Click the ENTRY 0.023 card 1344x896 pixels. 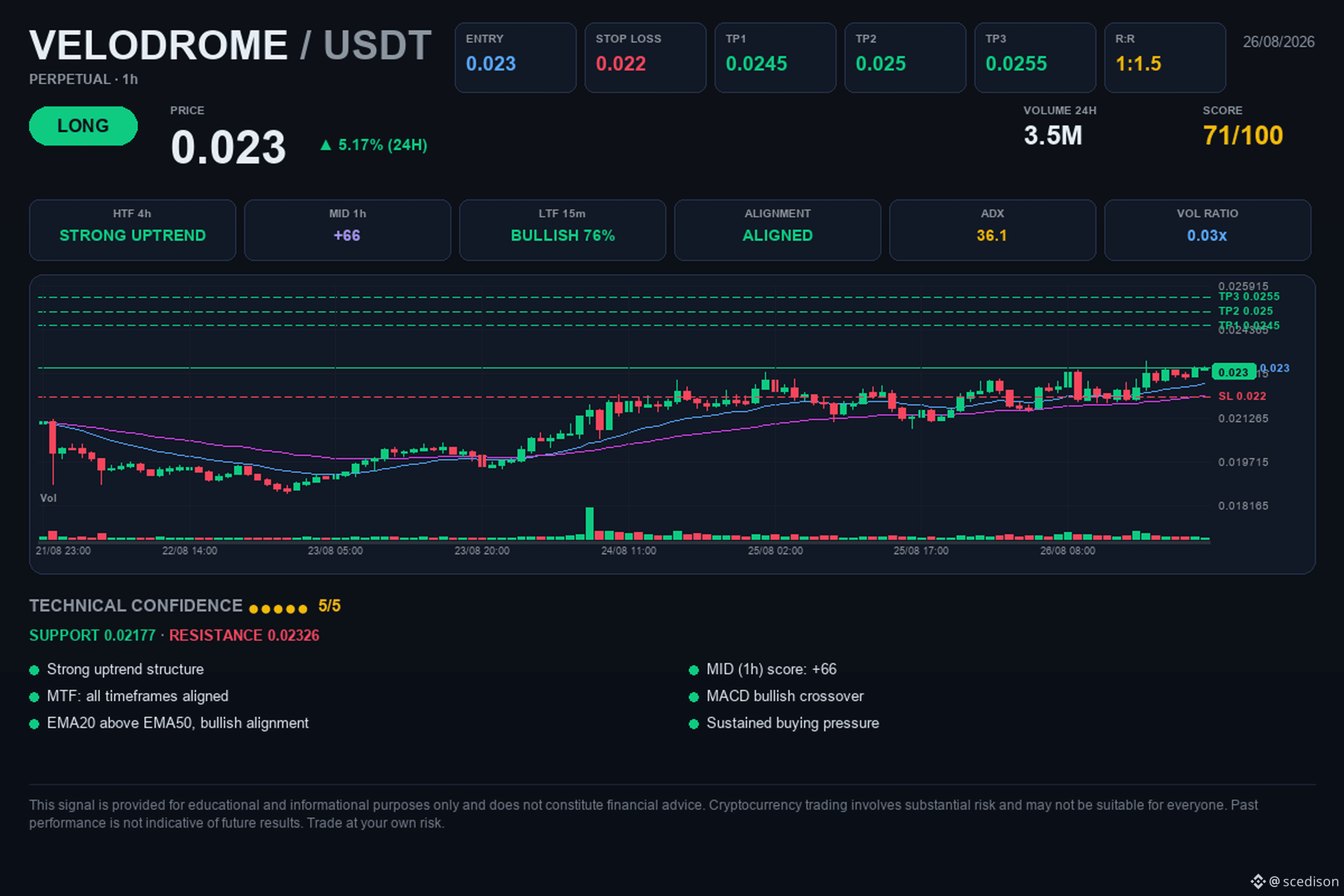515,57
